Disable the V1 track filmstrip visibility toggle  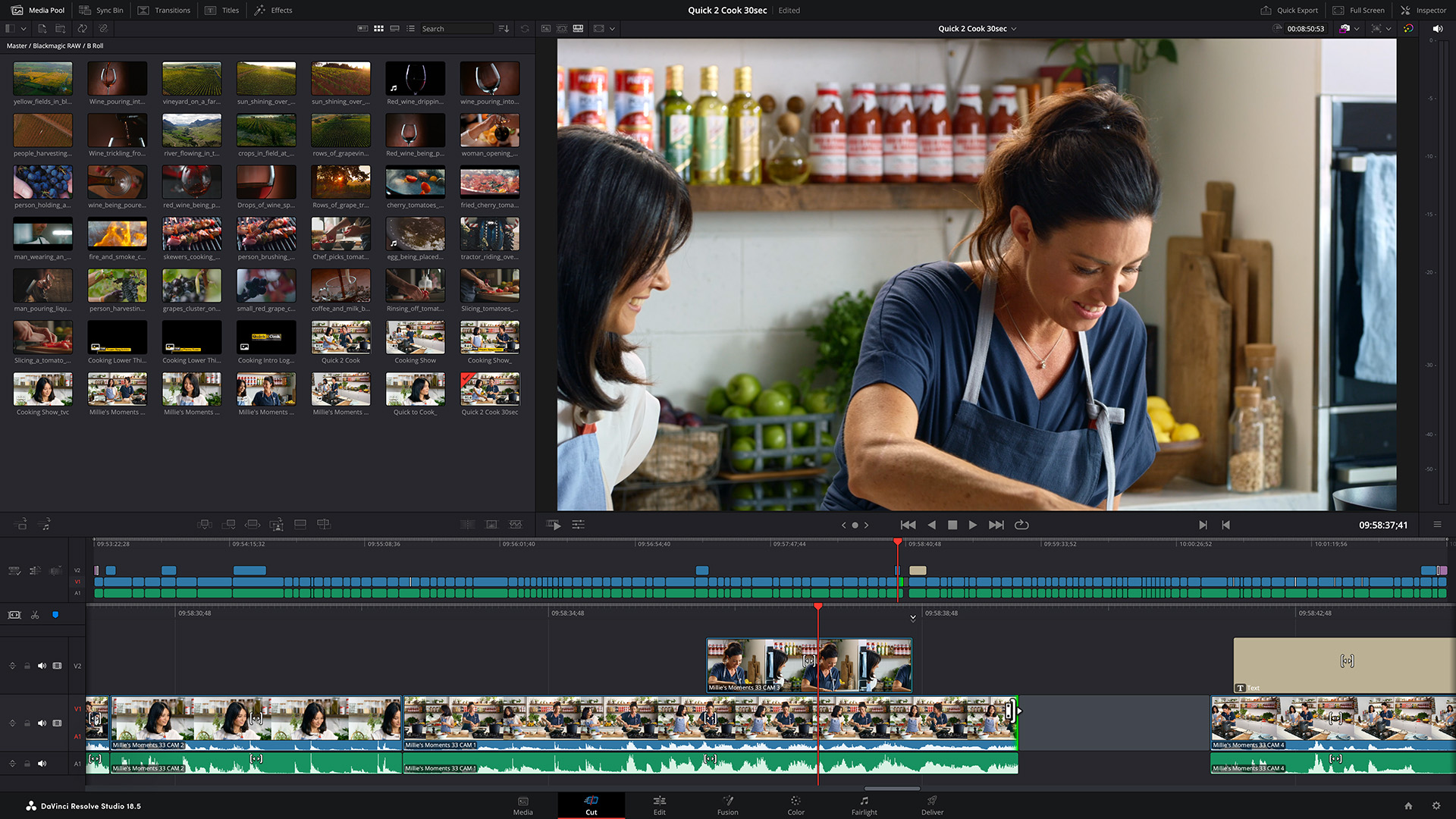point(57,723)
